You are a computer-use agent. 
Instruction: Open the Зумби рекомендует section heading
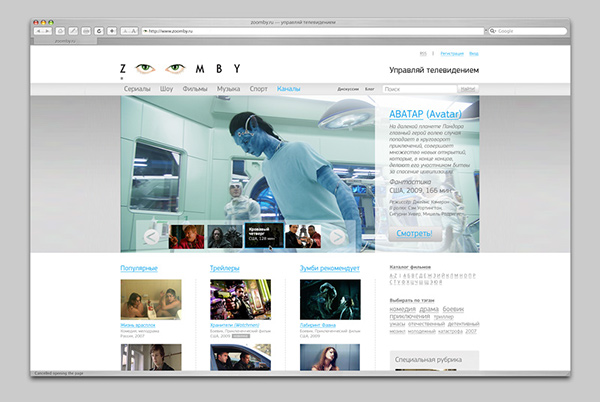click(329, 268)
